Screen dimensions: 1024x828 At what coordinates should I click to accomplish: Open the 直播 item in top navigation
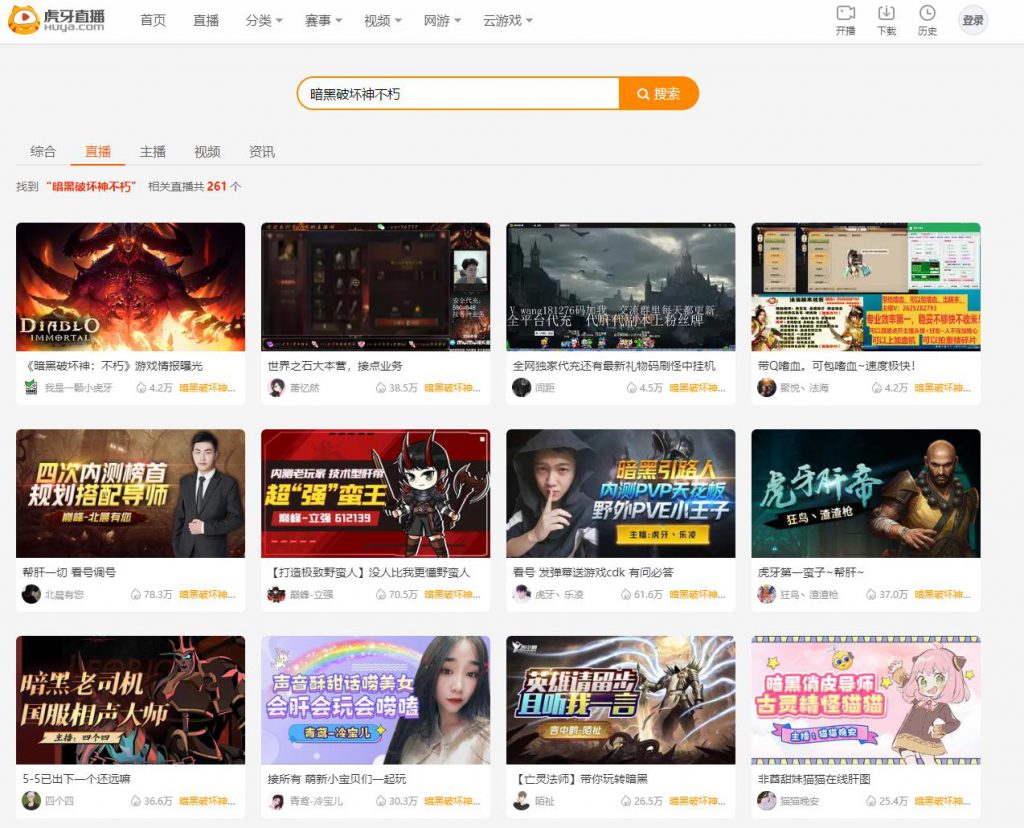tap(206, 21)
